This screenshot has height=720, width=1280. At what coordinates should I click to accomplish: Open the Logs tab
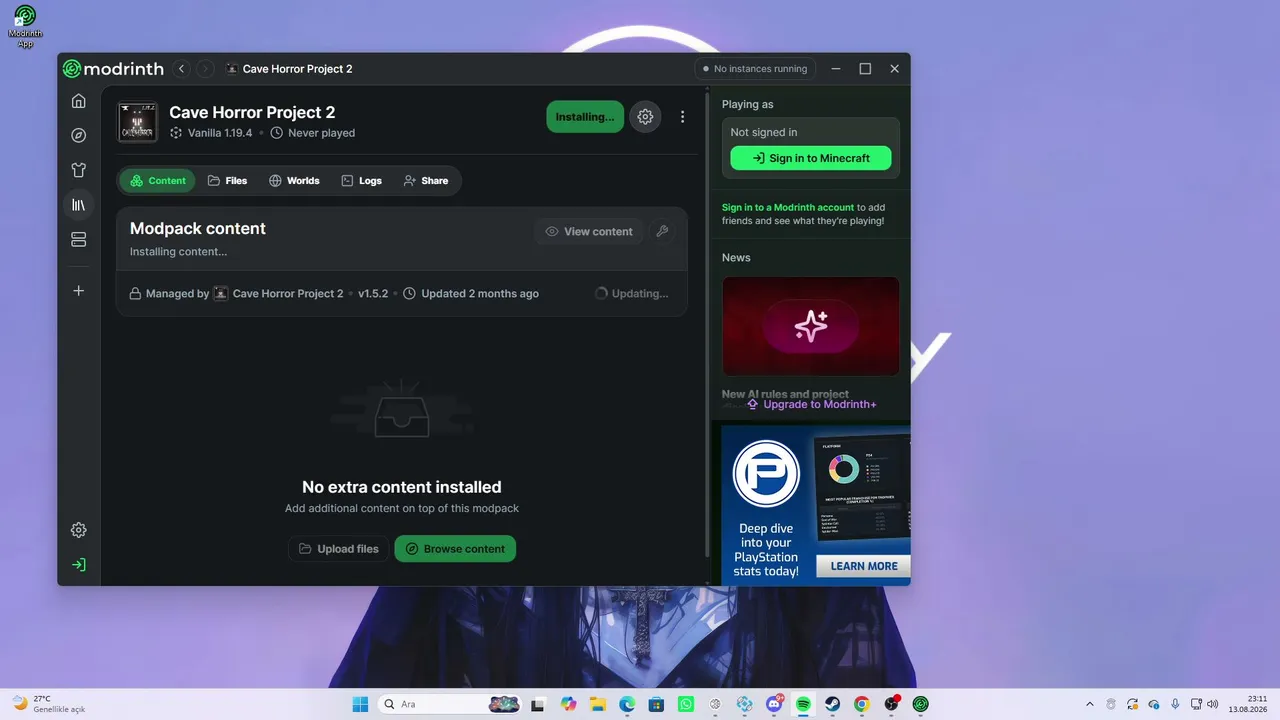click(x=362, y=181)
